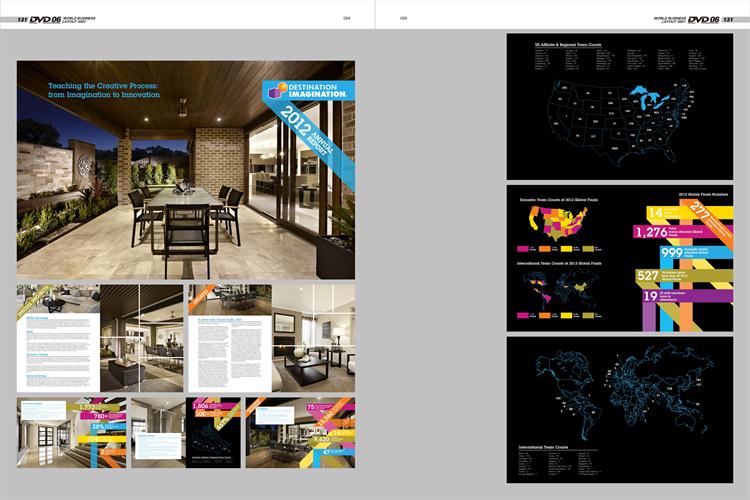Click the DVD 06 logo on left page header
Screen dimensions: 750x500
(46, 18)
